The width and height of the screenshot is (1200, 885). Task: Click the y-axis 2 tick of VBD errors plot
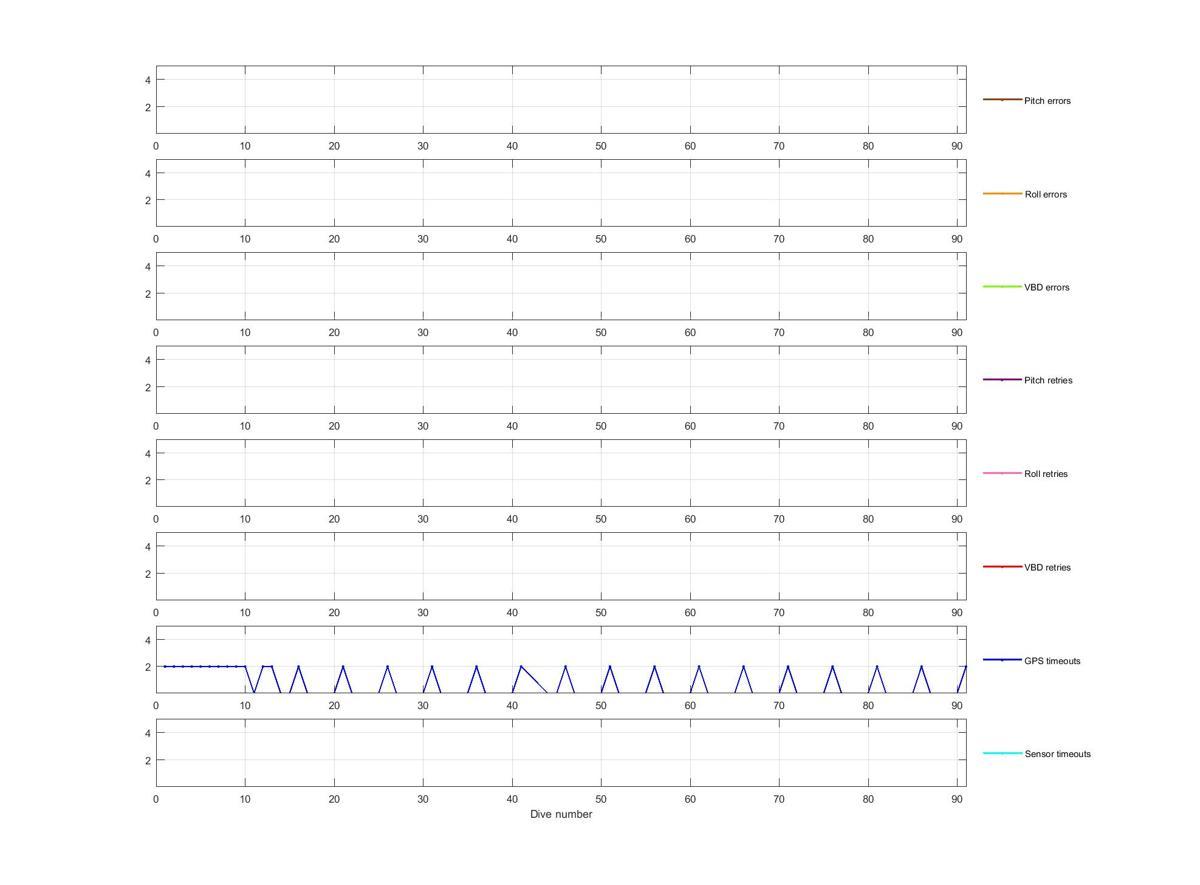(x=147, y=294)
